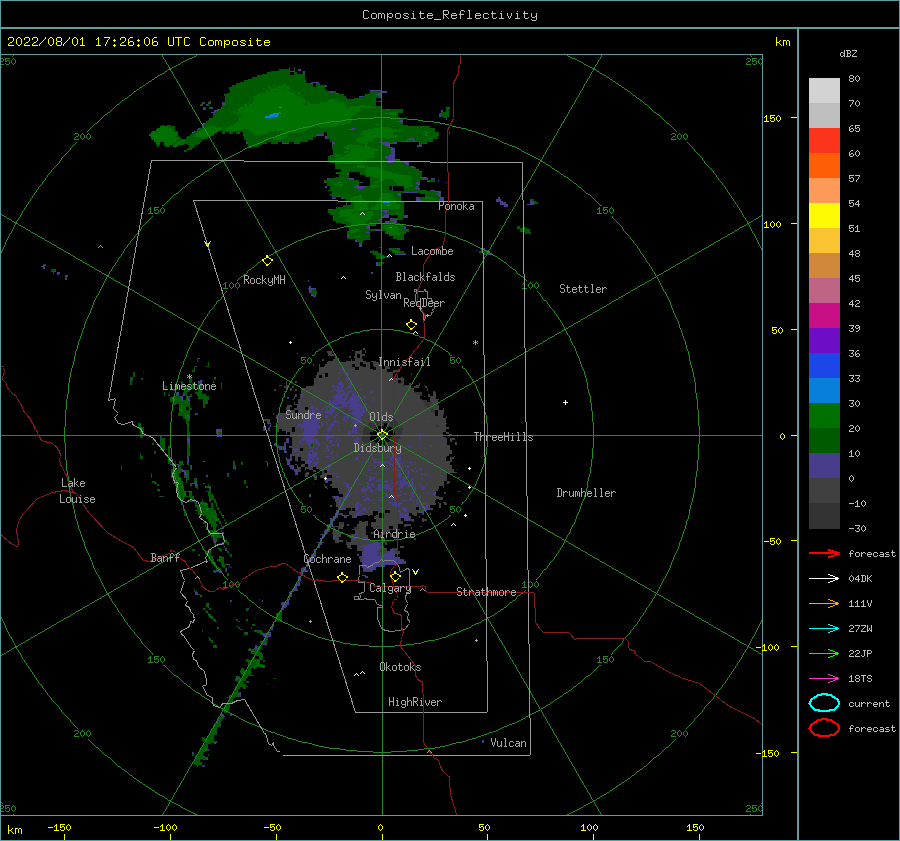The width and height of the screenshot is (900, 841).
Task: Click the orange 111V arrow legend icon
Action: point(824,603)
